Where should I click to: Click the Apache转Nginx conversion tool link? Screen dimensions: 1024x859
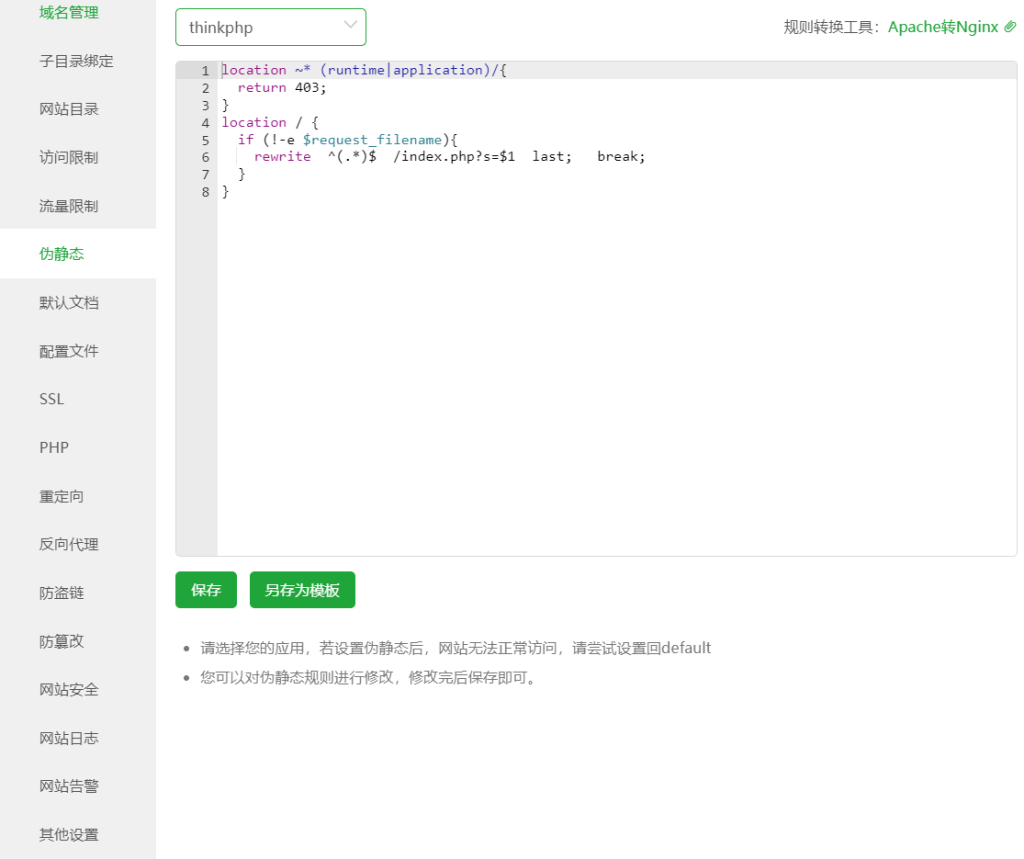point(943,27)
